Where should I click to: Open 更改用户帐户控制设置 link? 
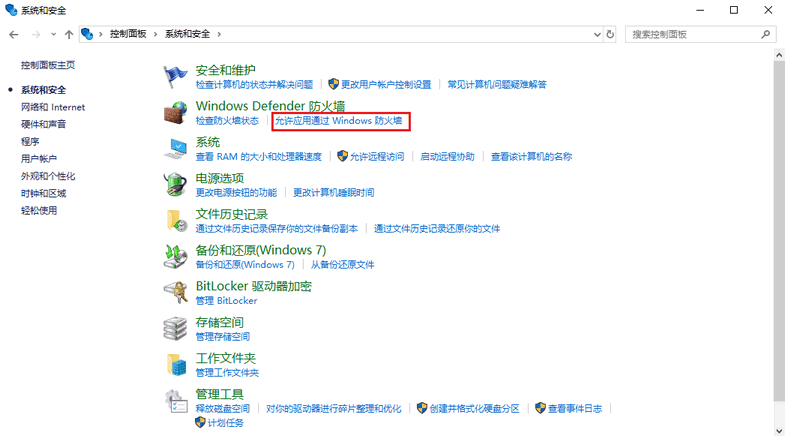coord(386,85)
